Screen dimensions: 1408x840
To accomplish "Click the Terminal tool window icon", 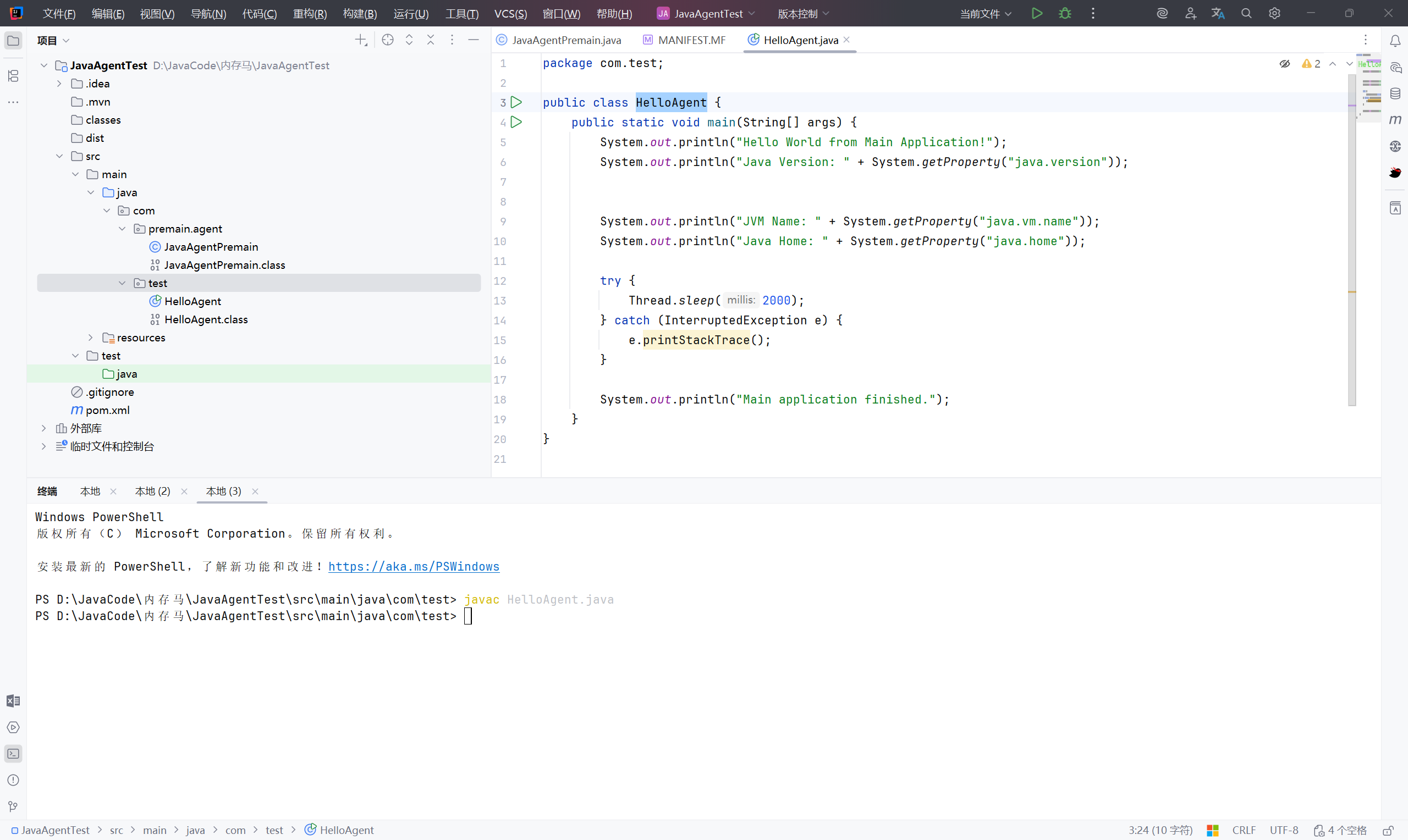I will (x=13, y=753).
